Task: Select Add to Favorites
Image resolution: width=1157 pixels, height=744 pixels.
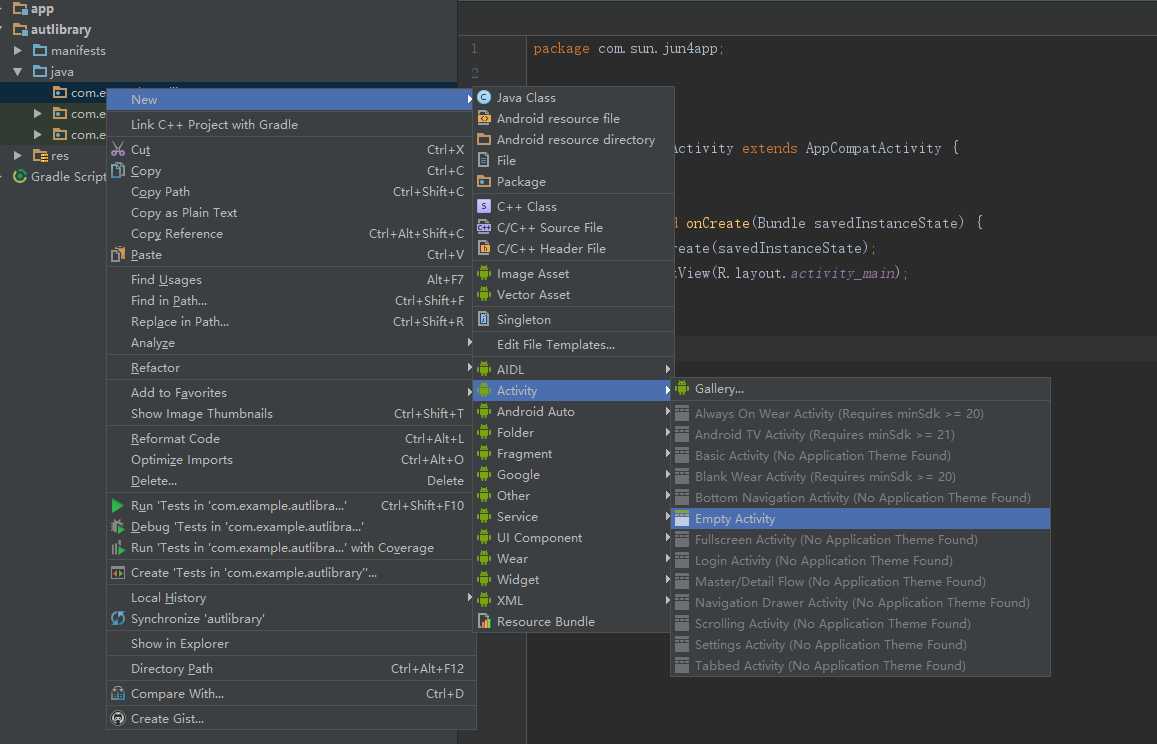Action: (291, 393)
